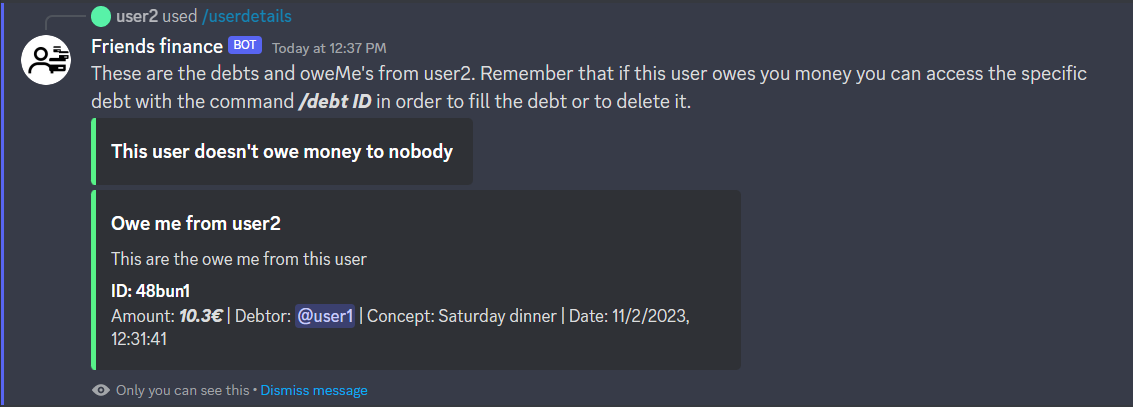Click the eye icon beside visibility note
The width and height of the screenshot is (1133, 407).
click(101, 390)
